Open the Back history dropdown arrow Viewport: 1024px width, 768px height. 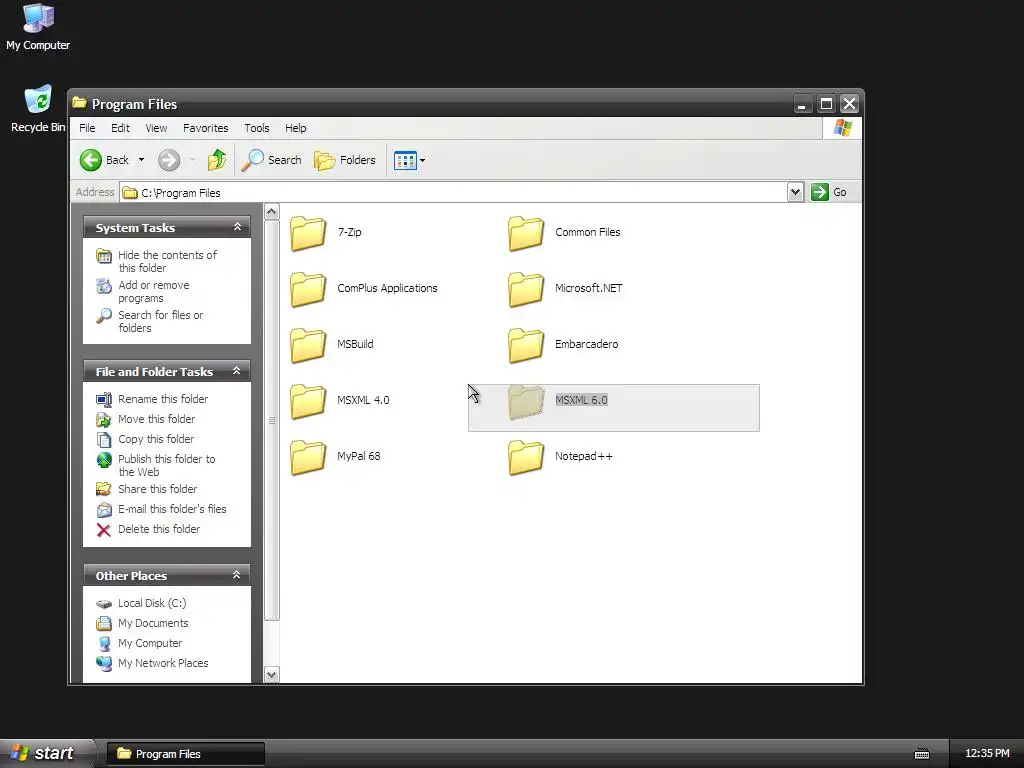[141, 160]
